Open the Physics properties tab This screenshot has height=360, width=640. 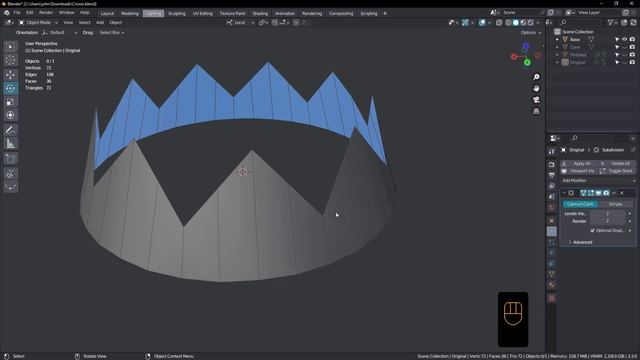coord(552,253)
